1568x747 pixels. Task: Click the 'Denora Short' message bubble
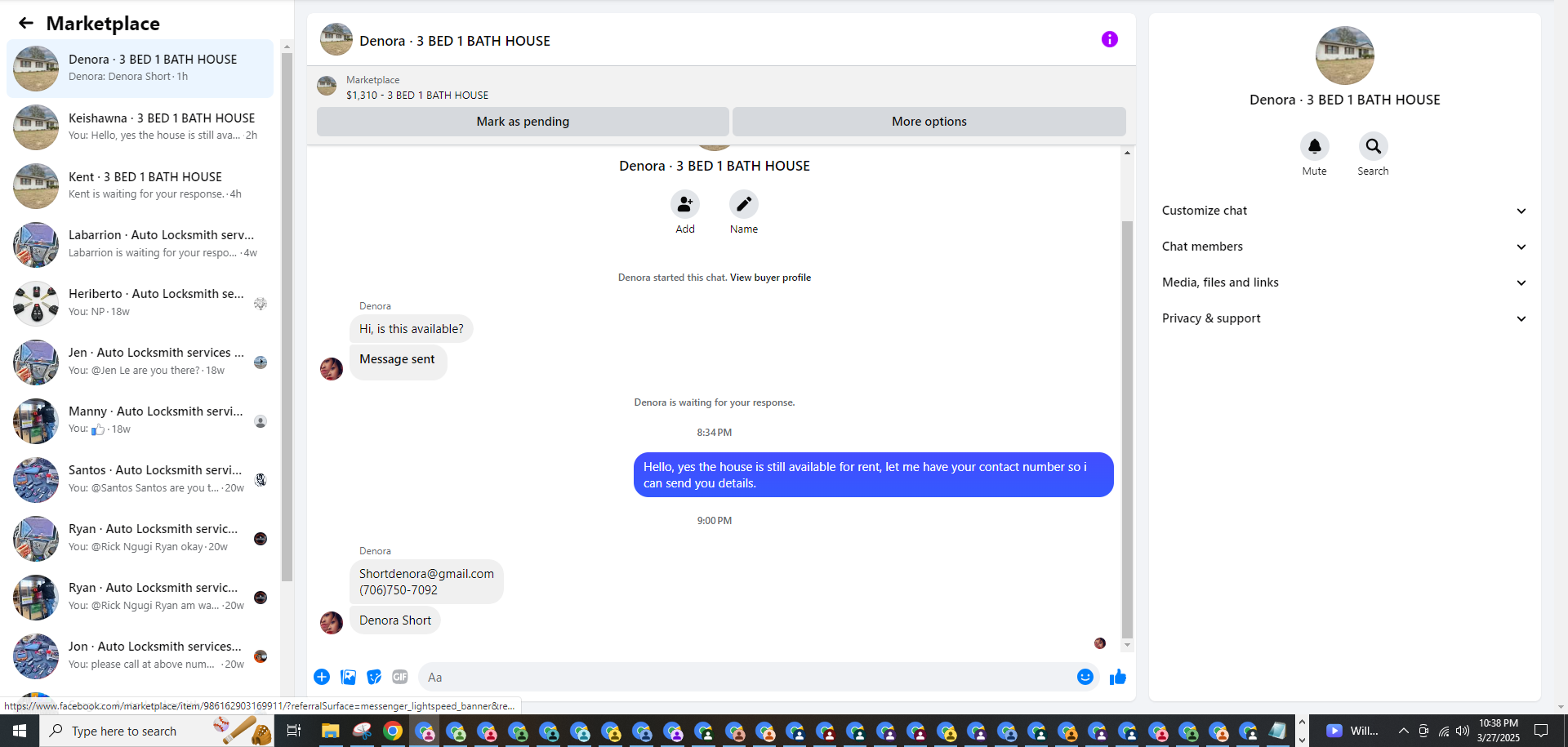[395, 620]
